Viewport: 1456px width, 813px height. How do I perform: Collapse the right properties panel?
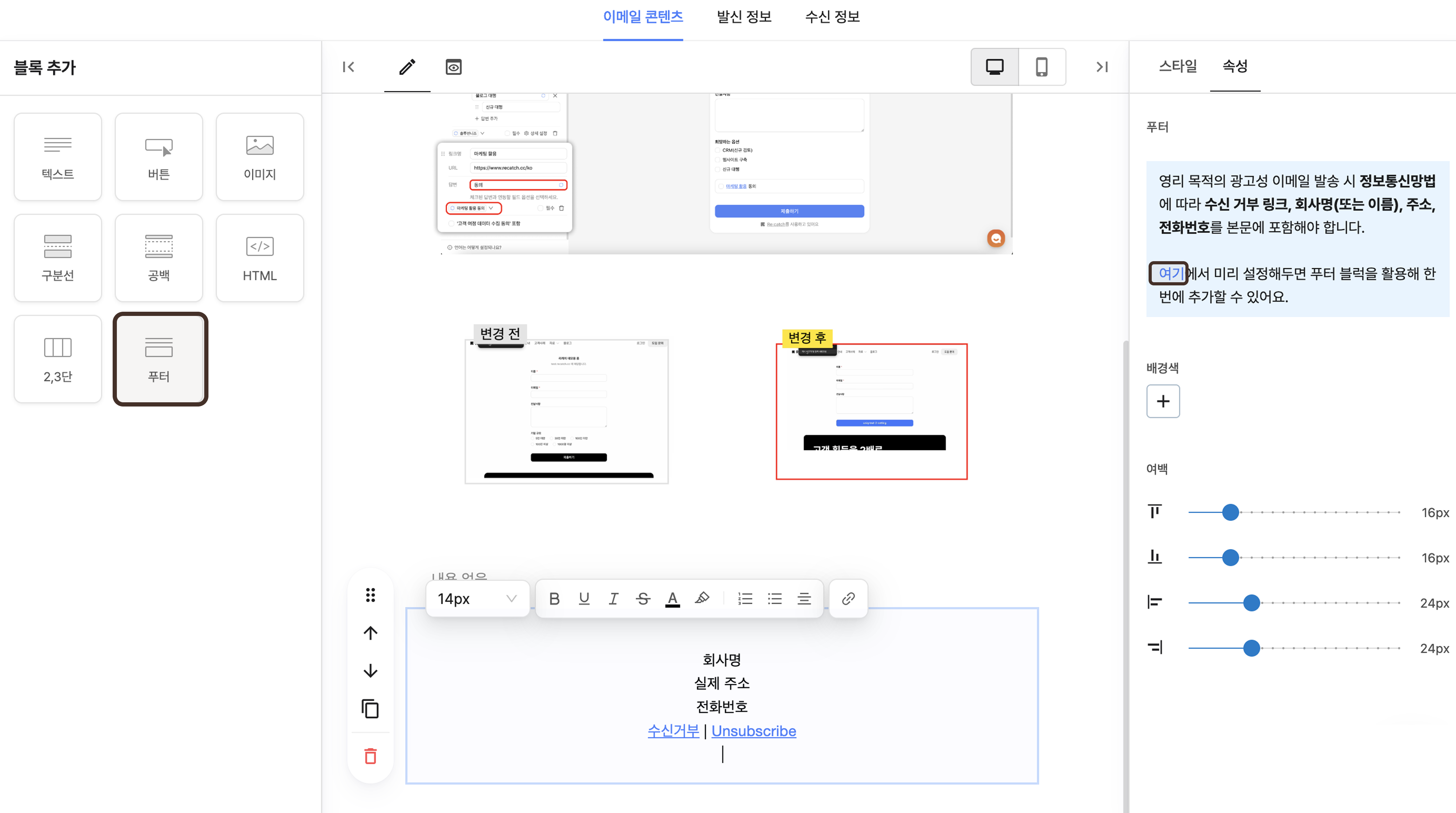[1102, 67]
